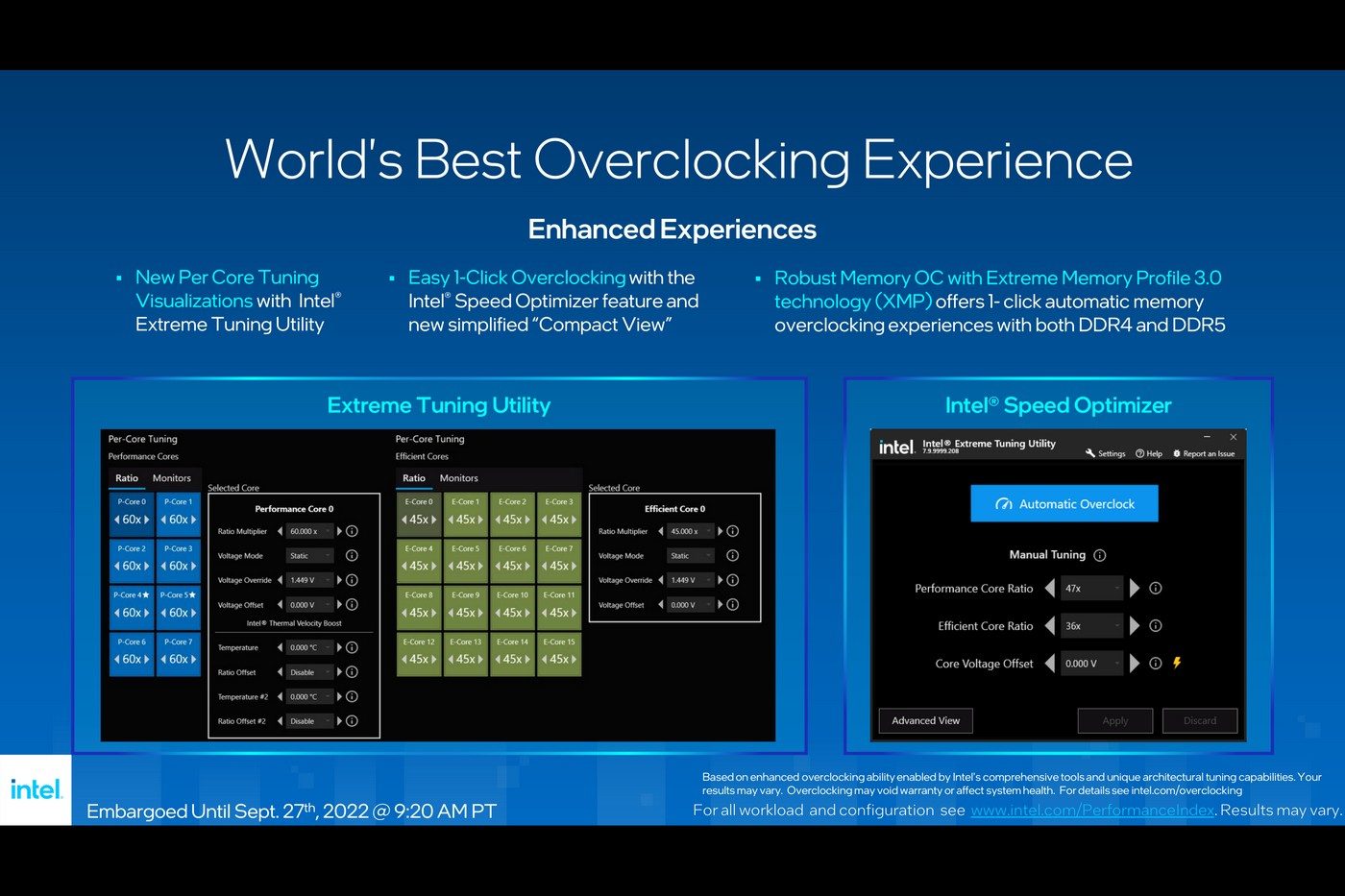Show info icon for Ratio Offset row
Viewport: 1345px width, 896px height.
click(x=352, y=672)
